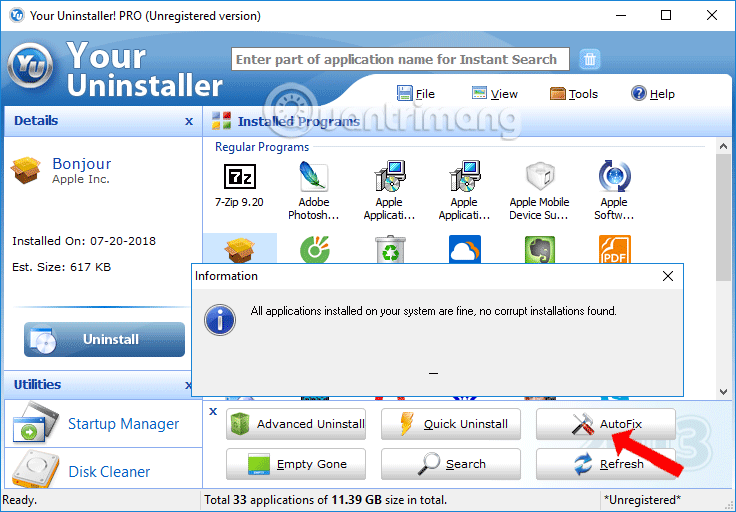Screen dimensions: 736x512
Task: Click the Ready status bar text
Action: tap(20, 500)
